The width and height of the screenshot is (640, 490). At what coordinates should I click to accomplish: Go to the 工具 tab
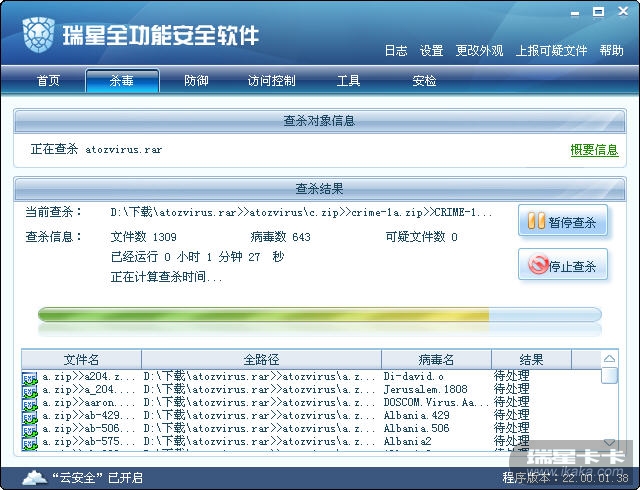click(348, 80)
